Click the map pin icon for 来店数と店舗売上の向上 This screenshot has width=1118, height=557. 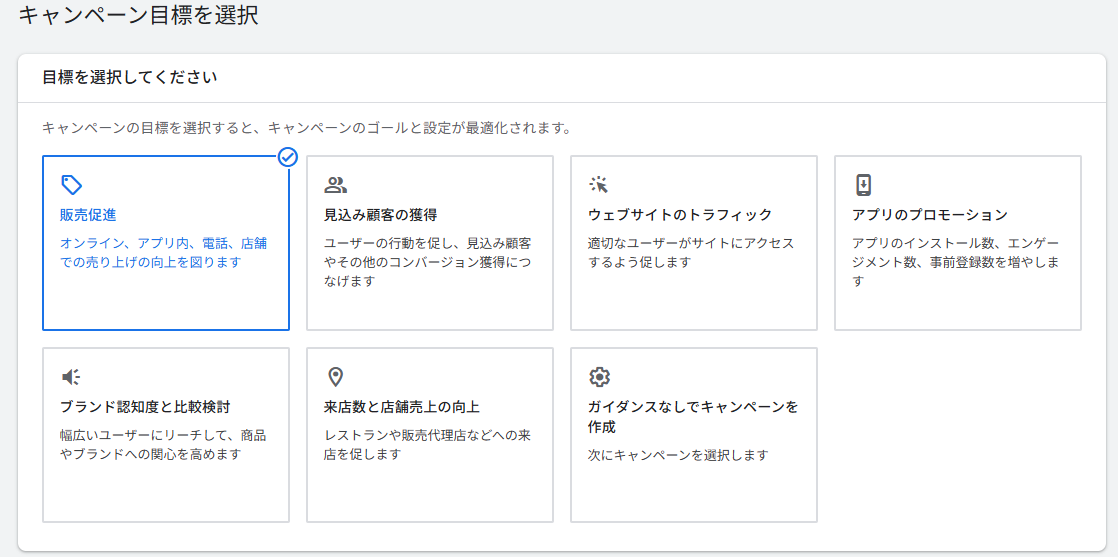(x=335, y=377)
